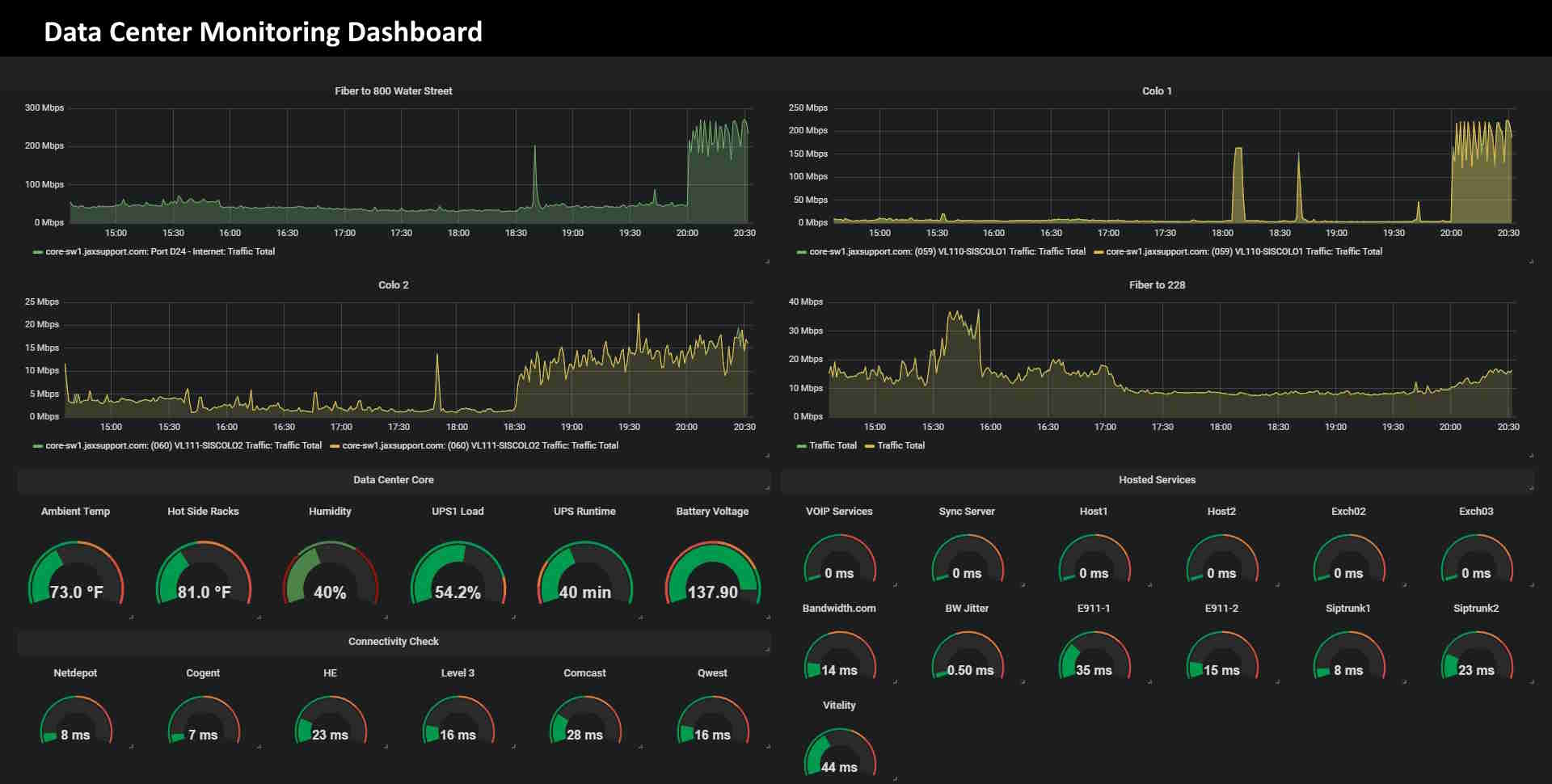The width and height of the screenshot is (1552, 784).
Task: Open the Battery Voltage panel title menu
Action: (712, 512)
